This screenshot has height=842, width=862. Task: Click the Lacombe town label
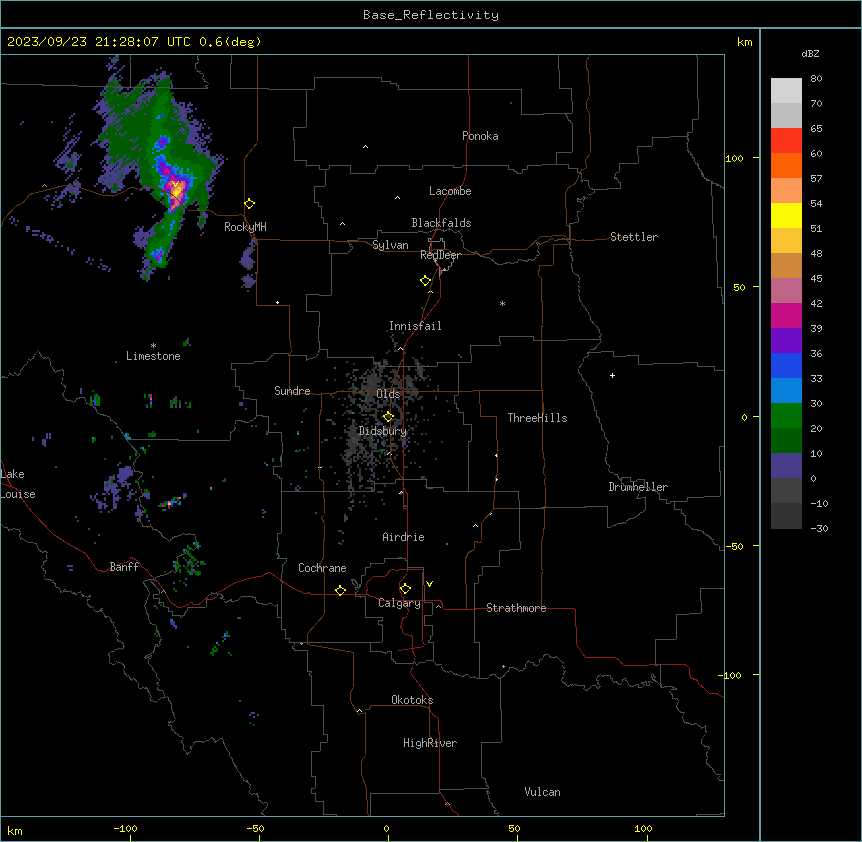click(x=450, y=191)
